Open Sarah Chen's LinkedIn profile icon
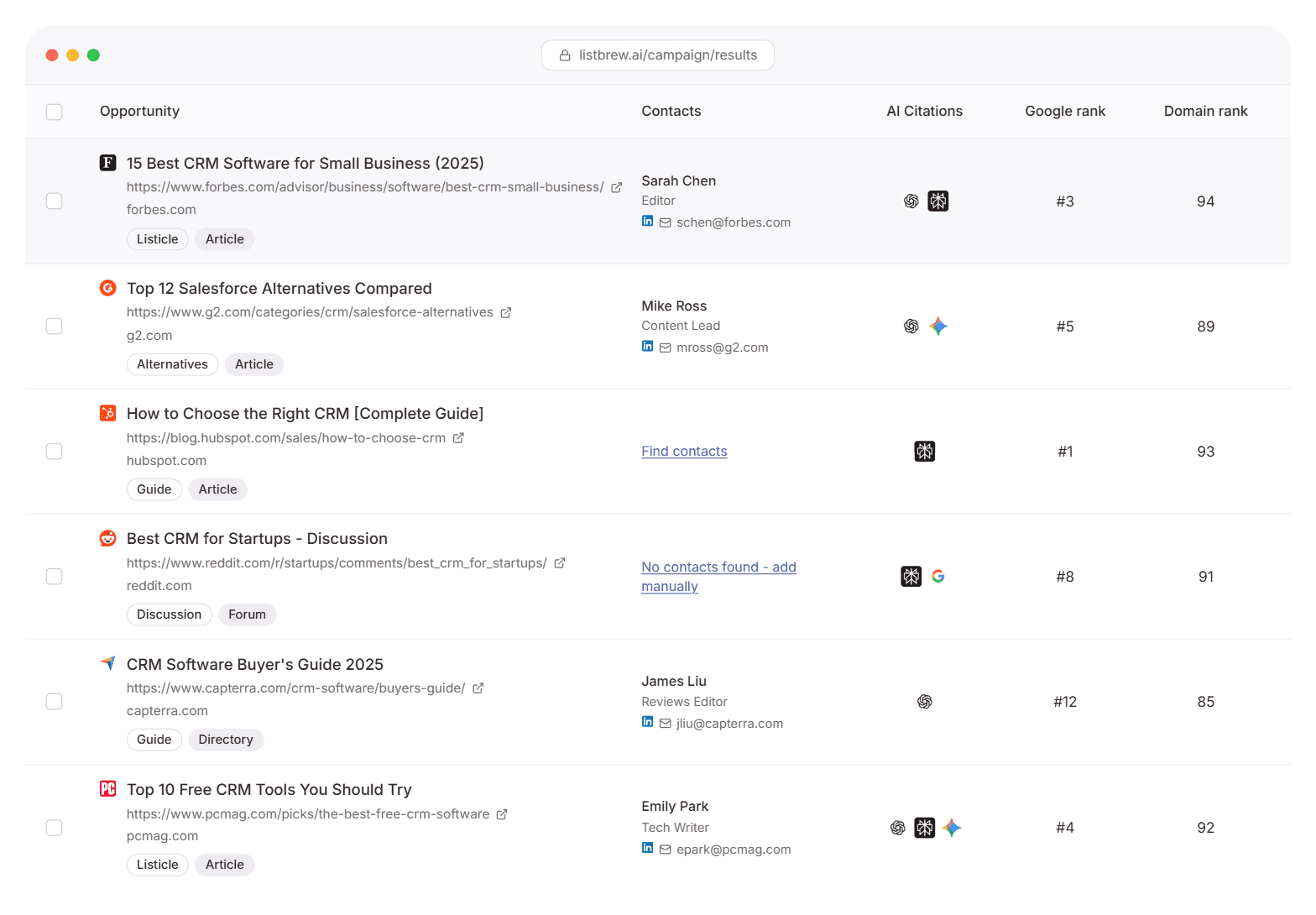This screenshot has height=915, width=1316. (647, 221)
